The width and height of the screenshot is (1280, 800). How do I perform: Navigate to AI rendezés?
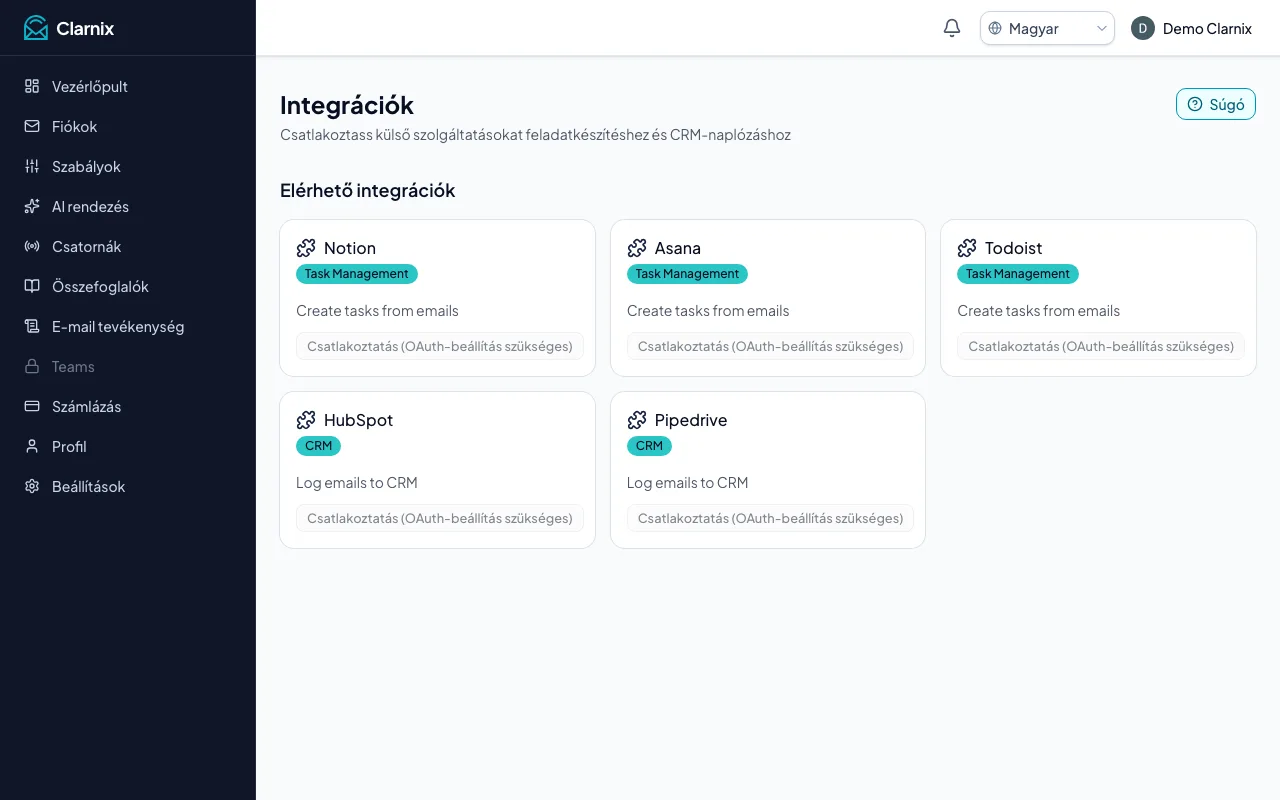point(128,206)
